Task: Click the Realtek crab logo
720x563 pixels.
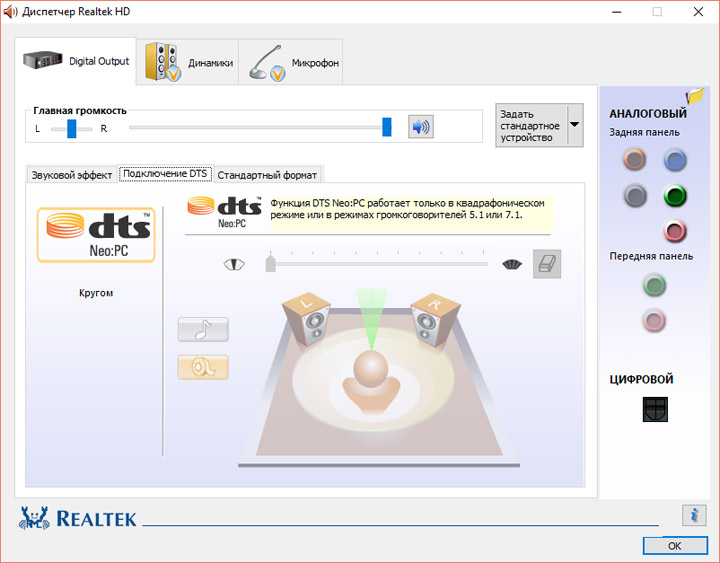Action: [34, 518]
